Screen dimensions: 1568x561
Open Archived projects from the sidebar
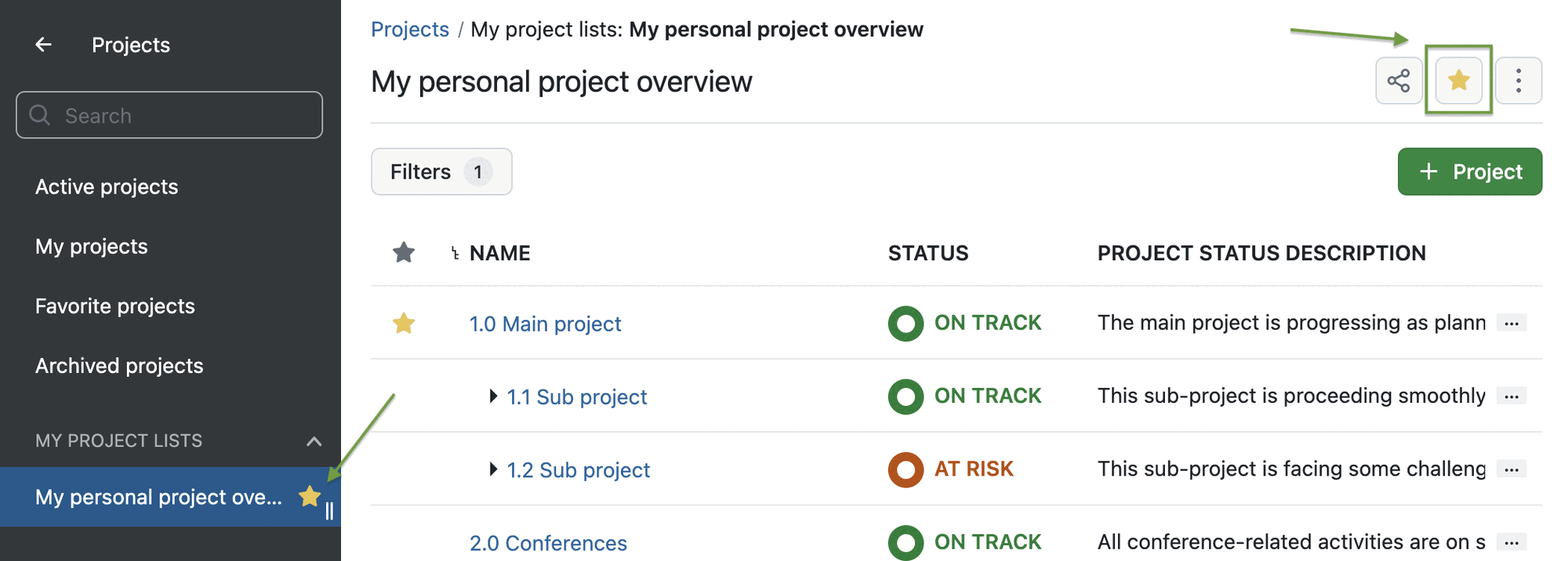(x=118, y=365)
